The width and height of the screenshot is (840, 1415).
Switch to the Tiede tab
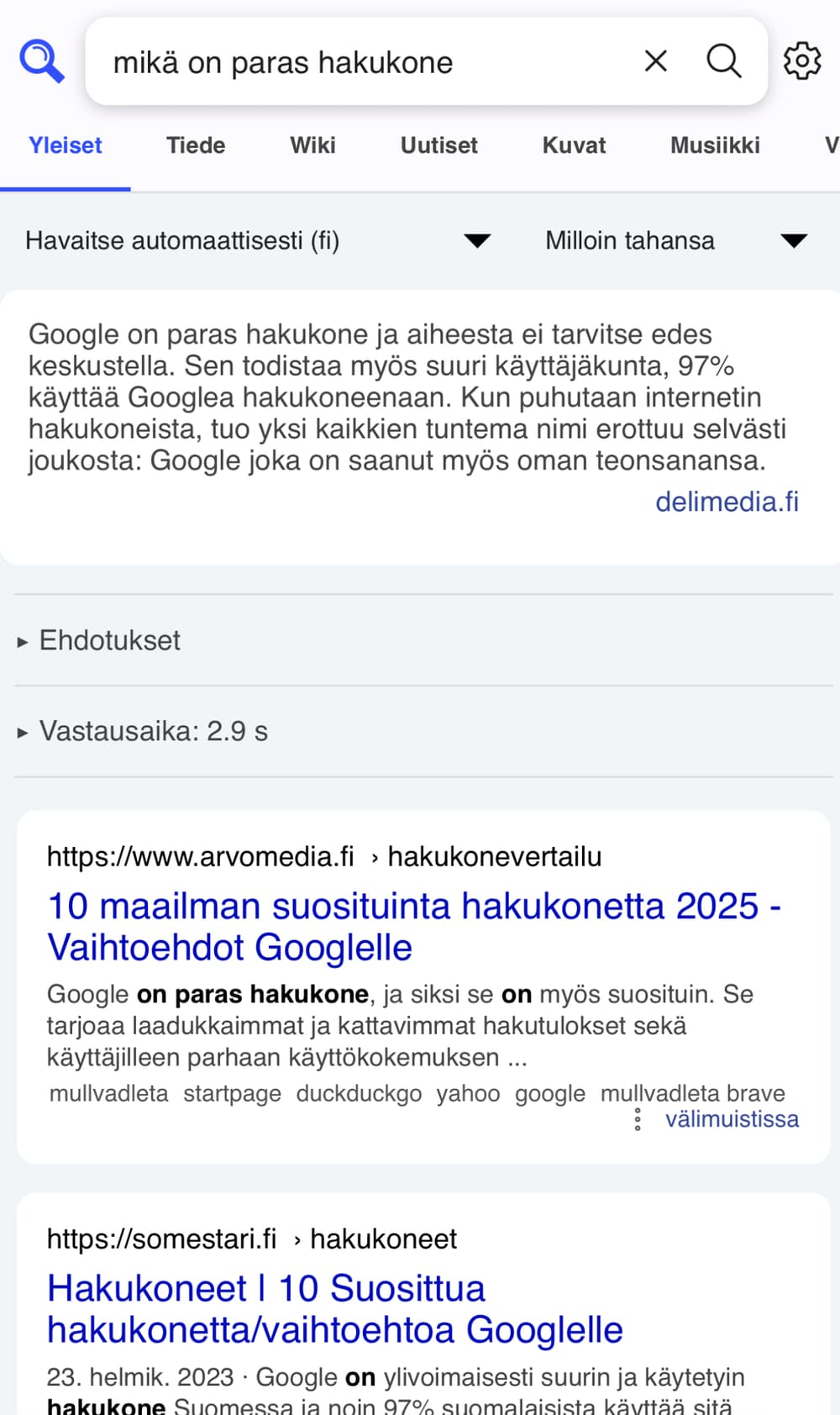[x=196, y=145]
